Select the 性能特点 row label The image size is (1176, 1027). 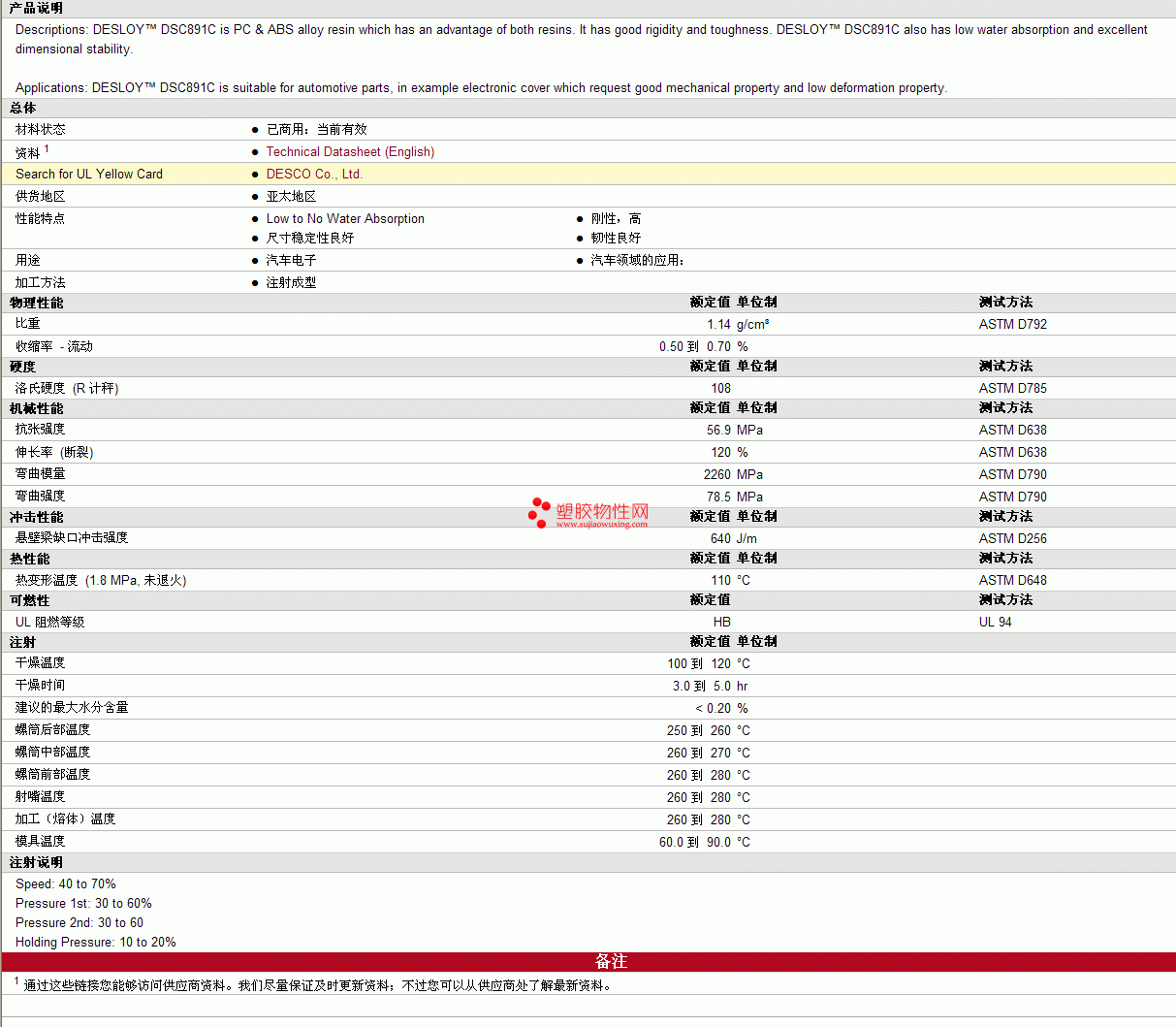[x=41, y=218]
